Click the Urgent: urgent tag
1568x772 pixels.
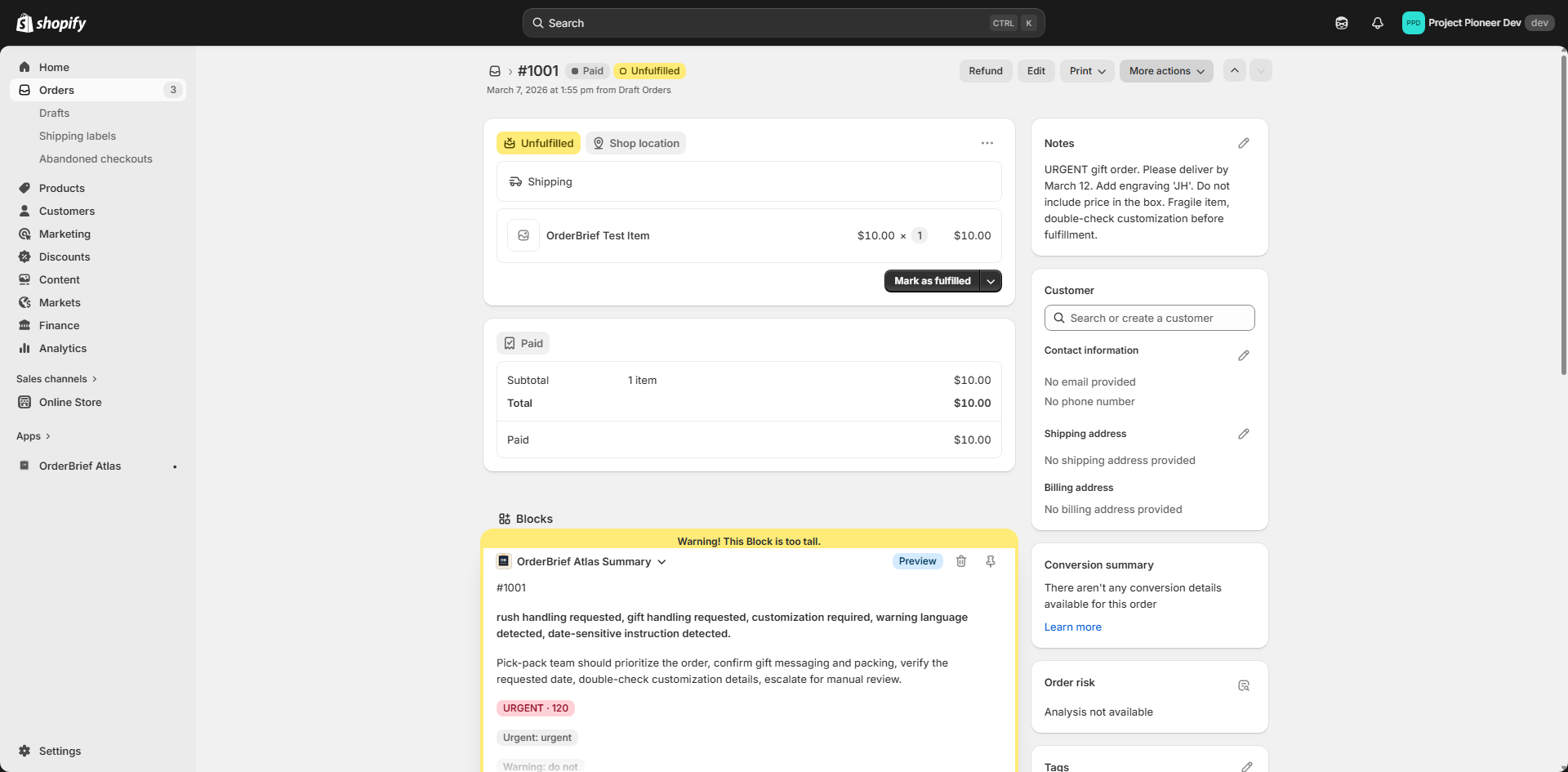click(x=537, y=738)
